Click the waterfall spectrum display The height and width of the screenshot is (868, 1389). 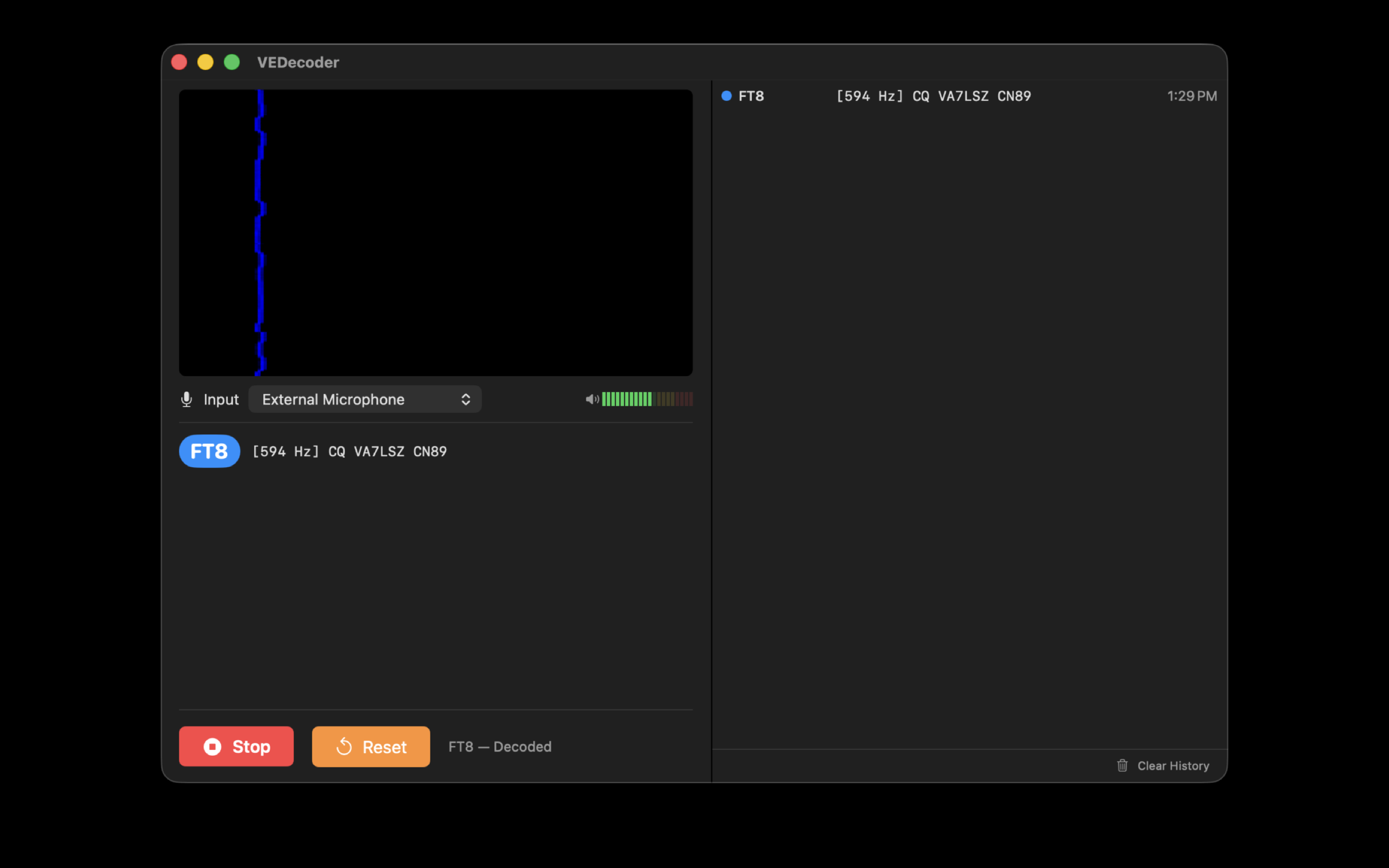click(x=436, y=232)
